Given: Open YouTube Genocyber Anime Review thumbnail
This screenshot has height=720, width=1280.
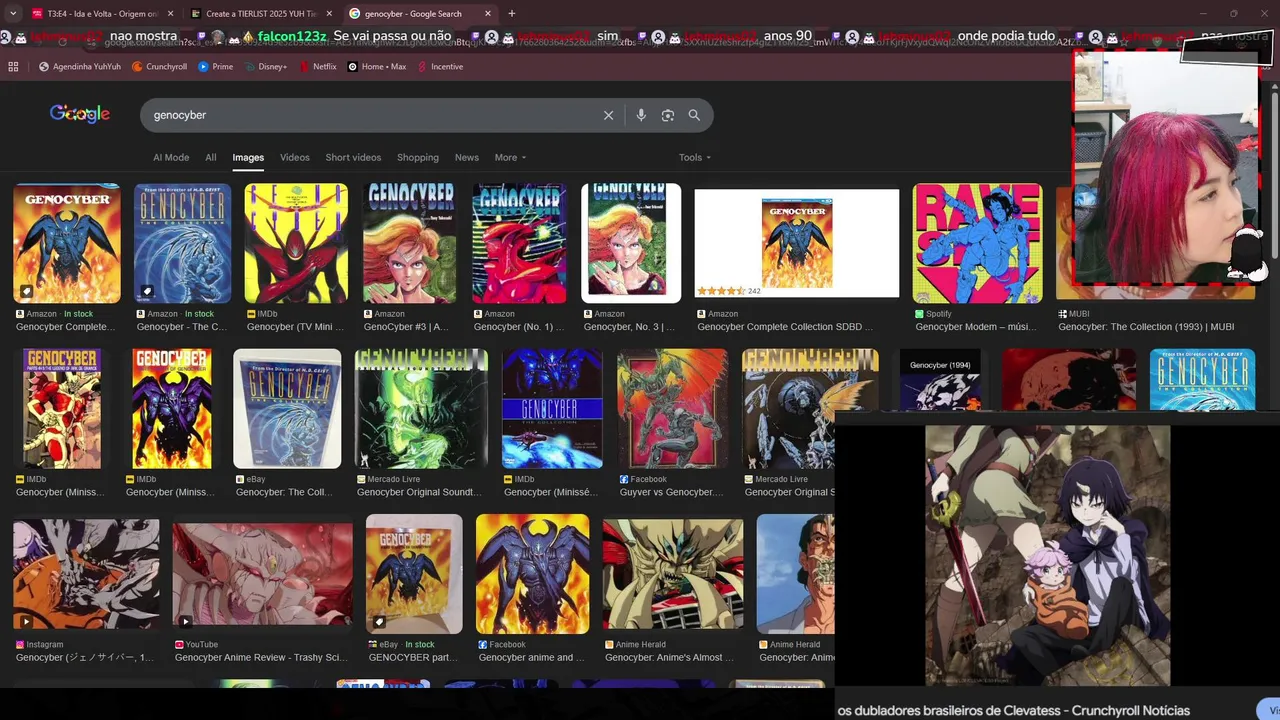Looking at the screenshot, I should click(x=262, y=574).
